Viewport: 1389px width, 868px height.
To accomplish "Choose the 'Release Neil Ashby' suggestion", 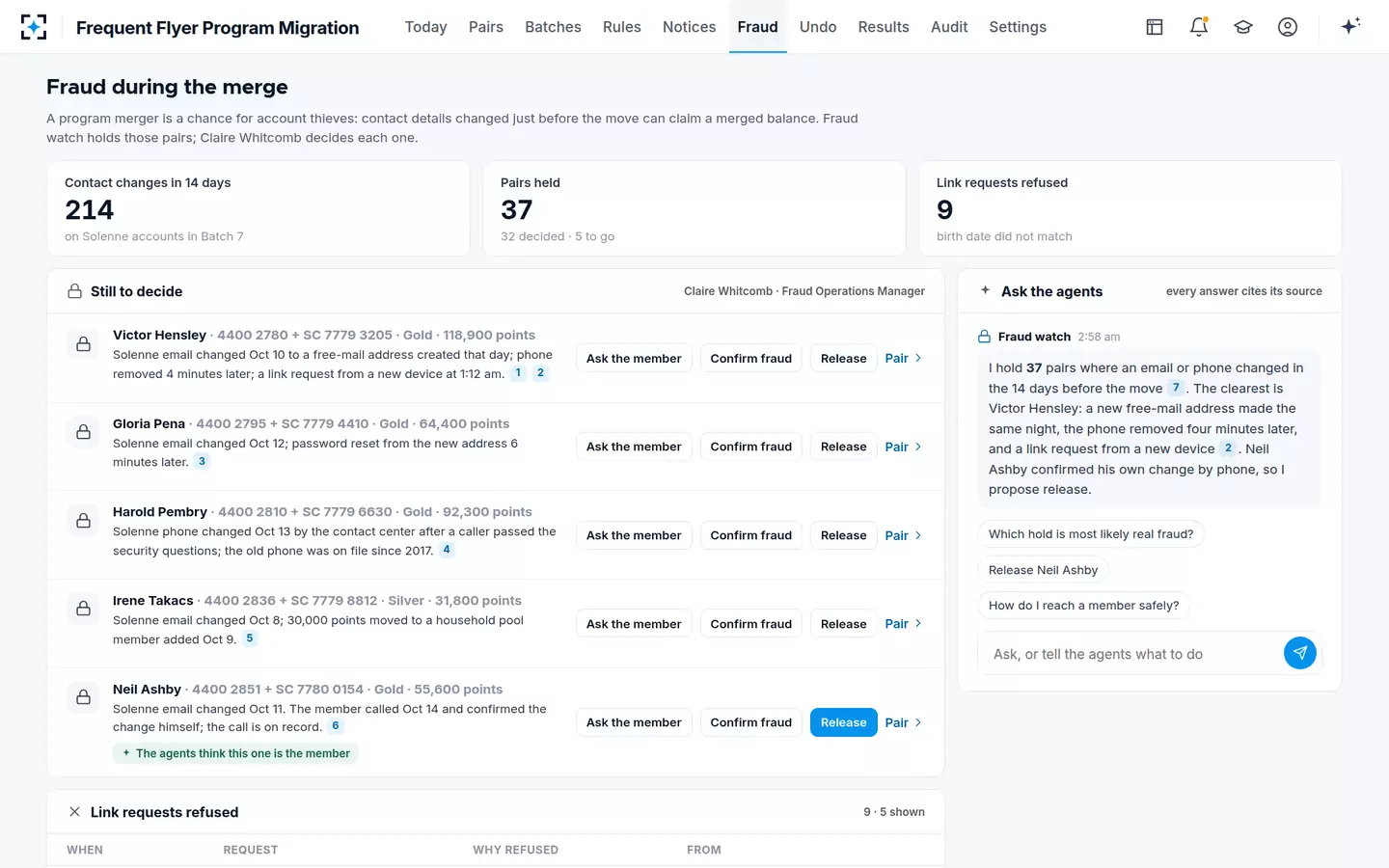I will [1043, 570].
